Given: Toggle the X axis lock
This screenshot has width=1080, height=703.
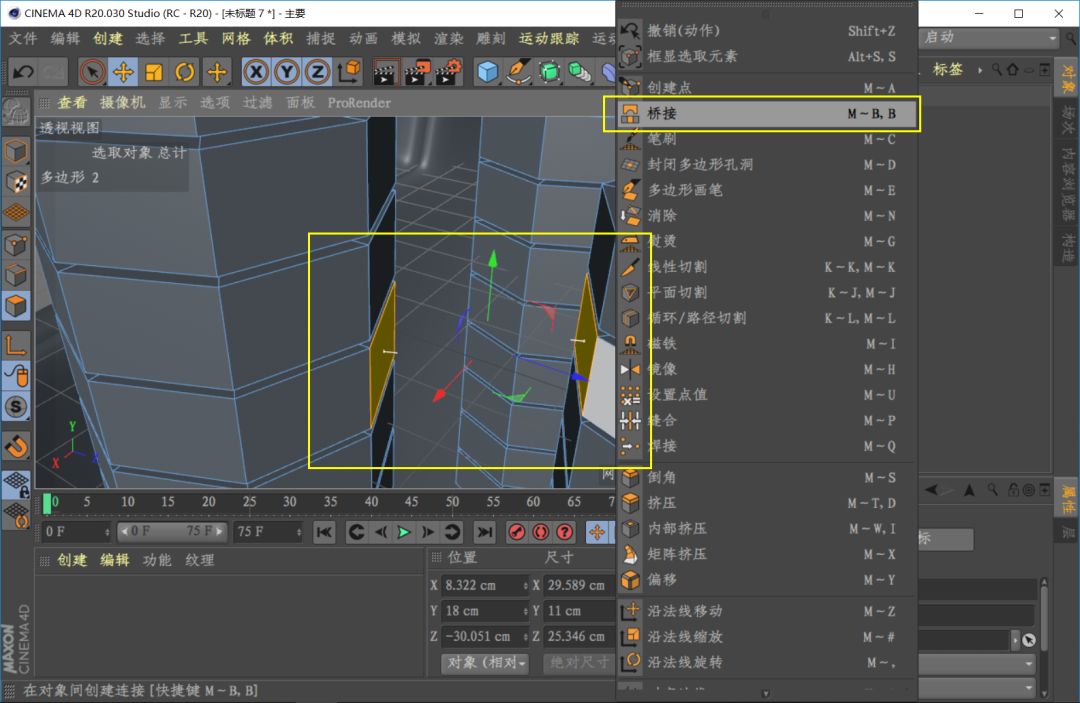Looking at the screenshot, I should [256, 72].
